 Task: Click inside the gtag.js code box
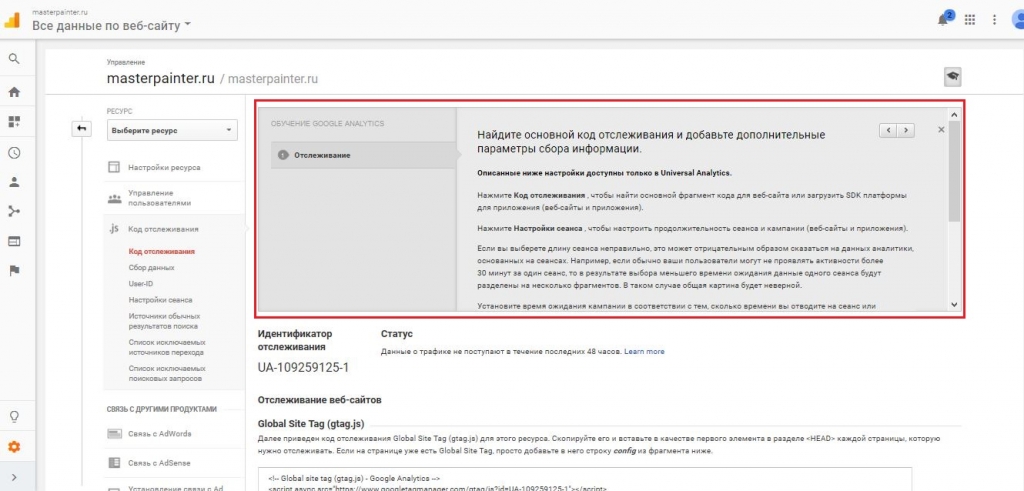(584, 479)
